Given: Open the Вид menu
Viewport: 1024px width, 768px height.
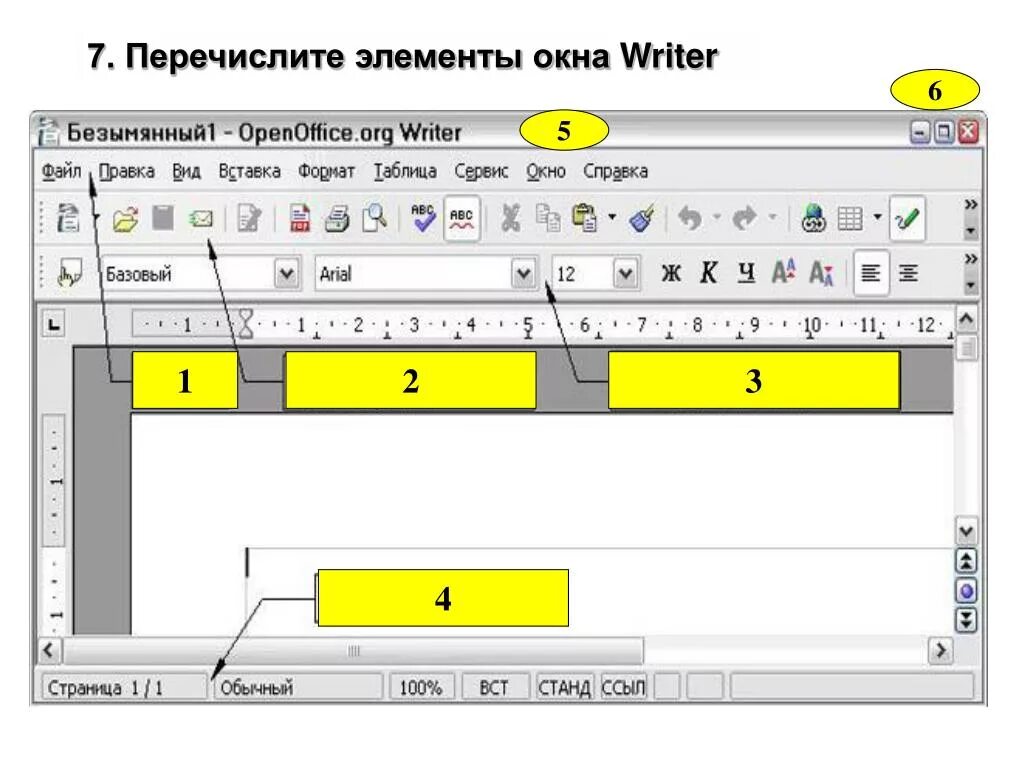Looking at the screenshot, I should pos(186,171).
